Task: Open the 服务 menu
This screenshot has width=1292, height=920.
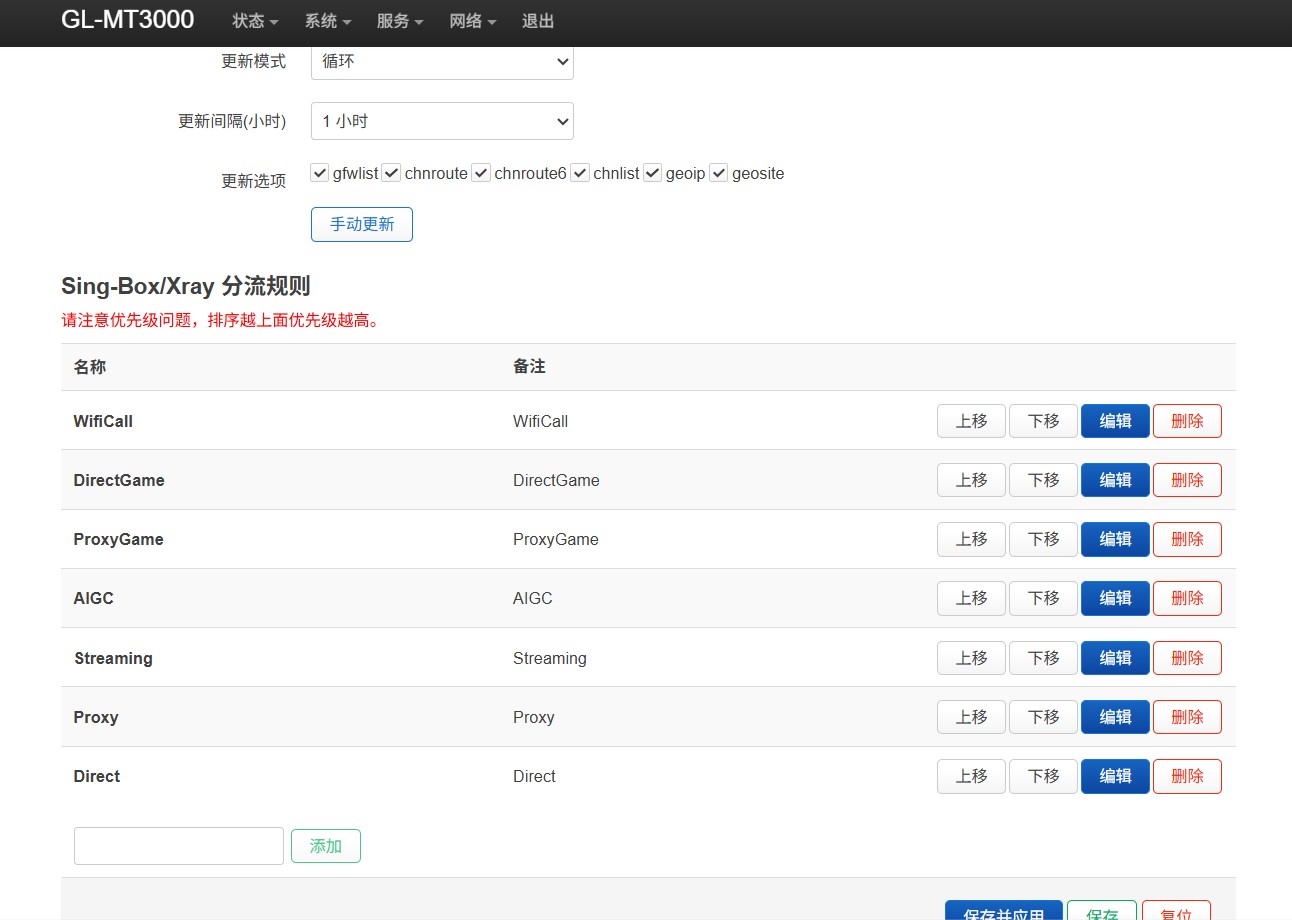Action: pos(399,21)
